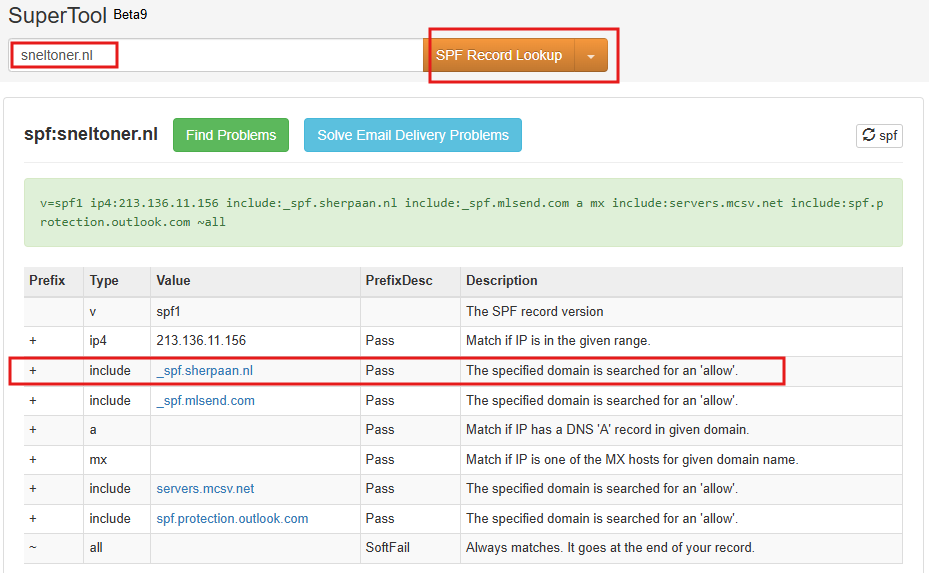Click the tilde prefix in all row
This screenshot has height=573, width=929.
(33, 548)
